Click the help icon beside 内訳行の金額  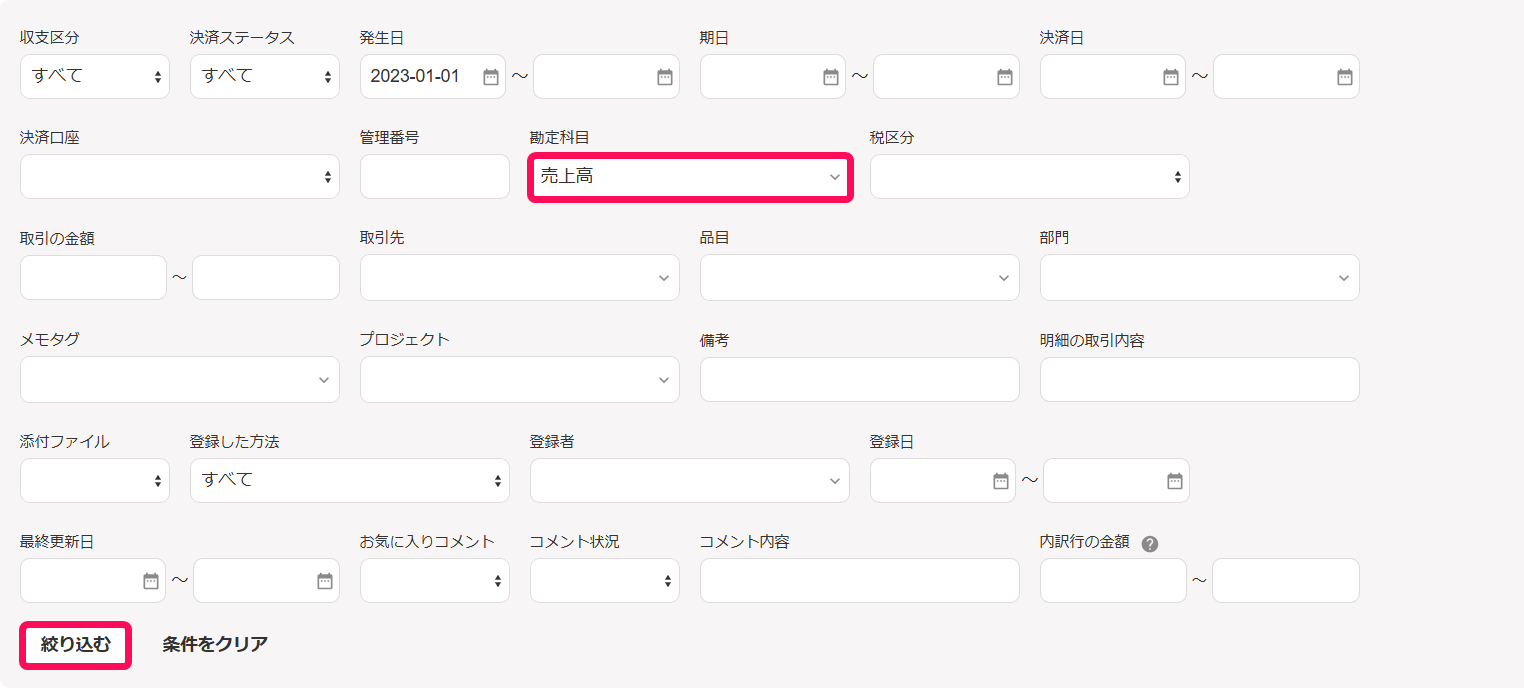point(1150,543)
